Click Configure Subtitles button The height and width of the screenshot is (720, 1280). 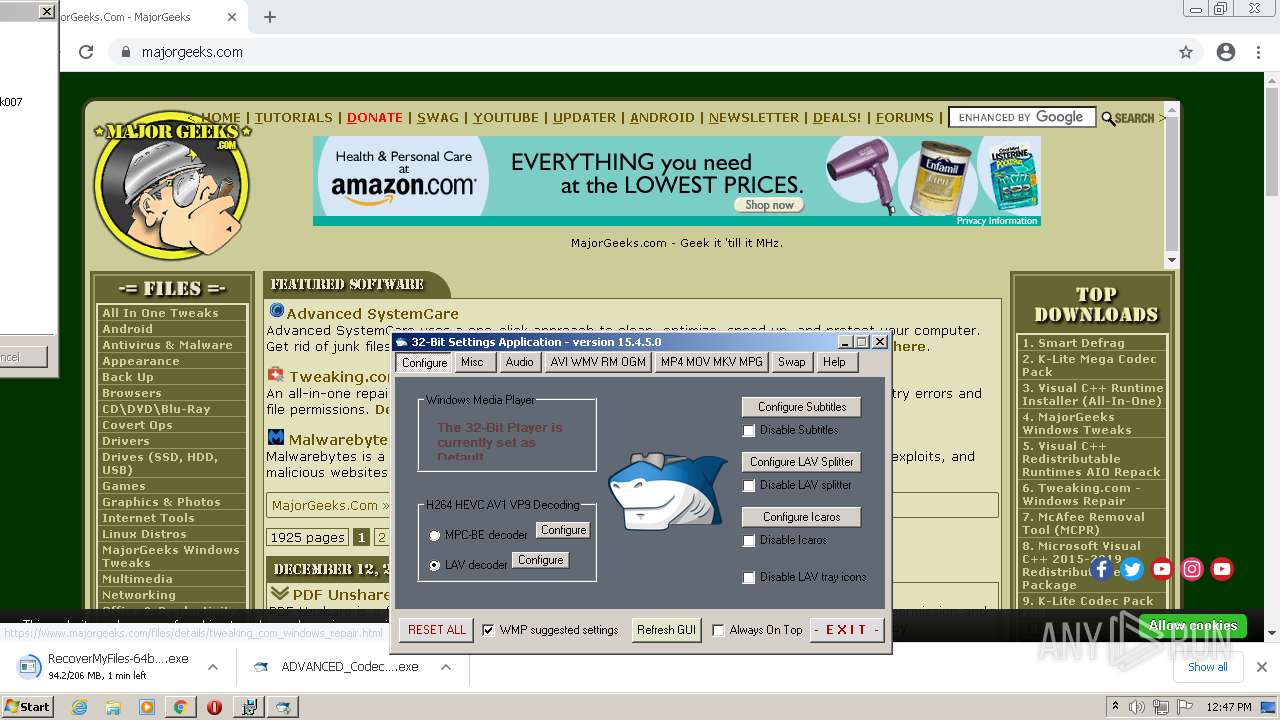pyautogui.click(x=802, y=407)
